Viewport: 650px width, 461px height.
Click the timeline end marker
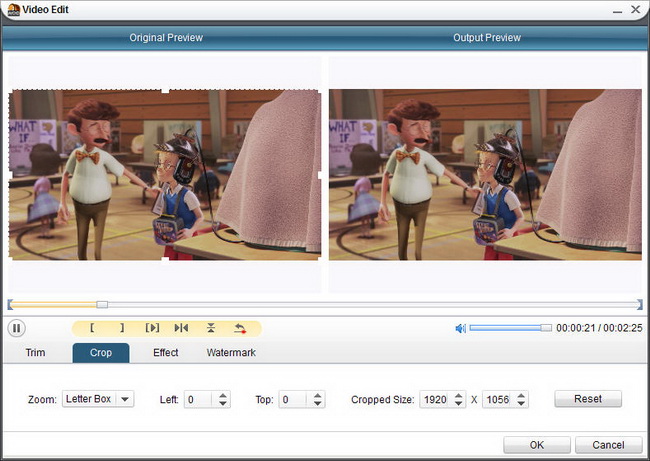(640, 305)
